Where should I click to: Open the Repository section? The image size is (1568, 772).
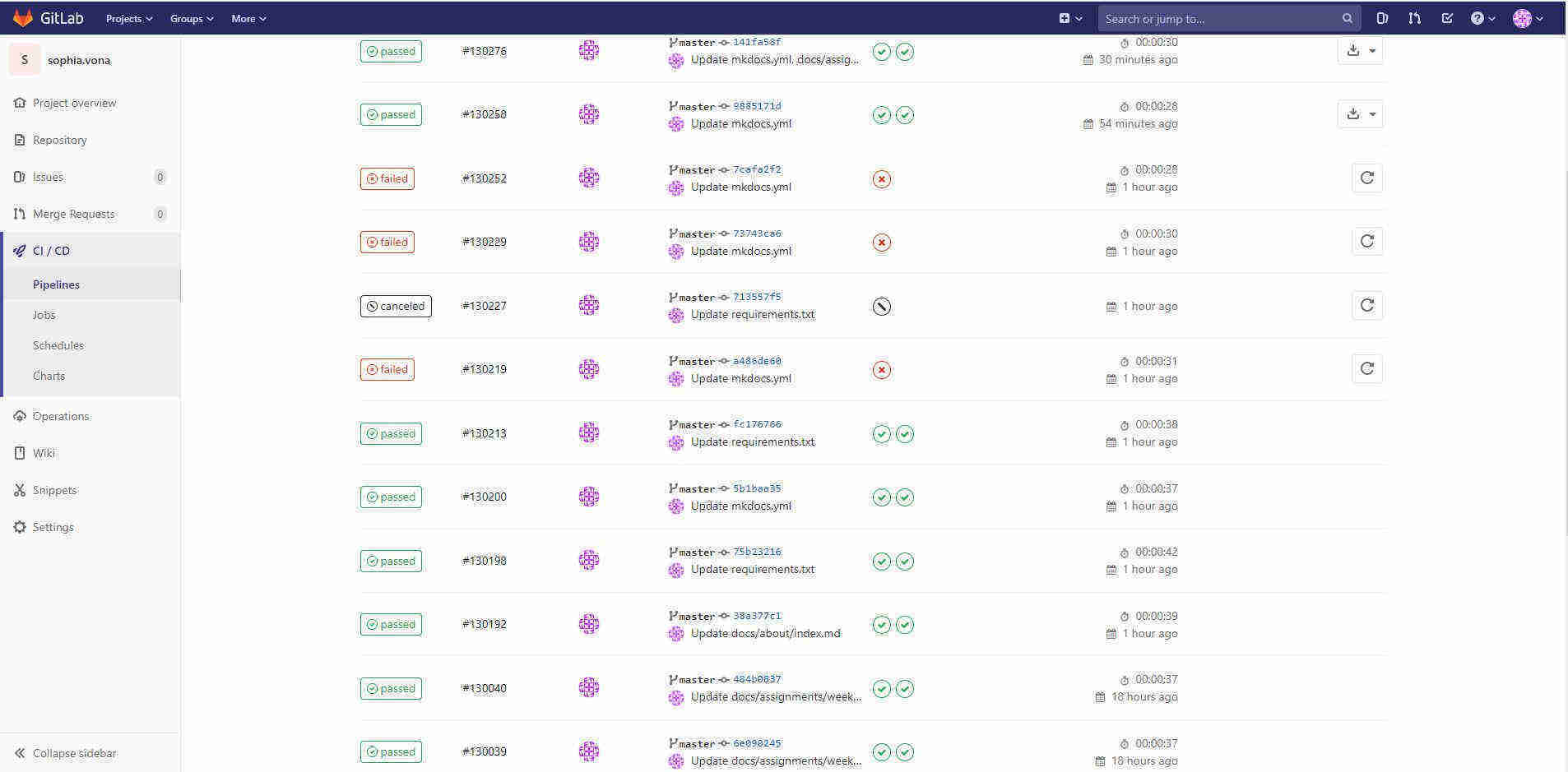pyautogui.click(x=59, y=140)
